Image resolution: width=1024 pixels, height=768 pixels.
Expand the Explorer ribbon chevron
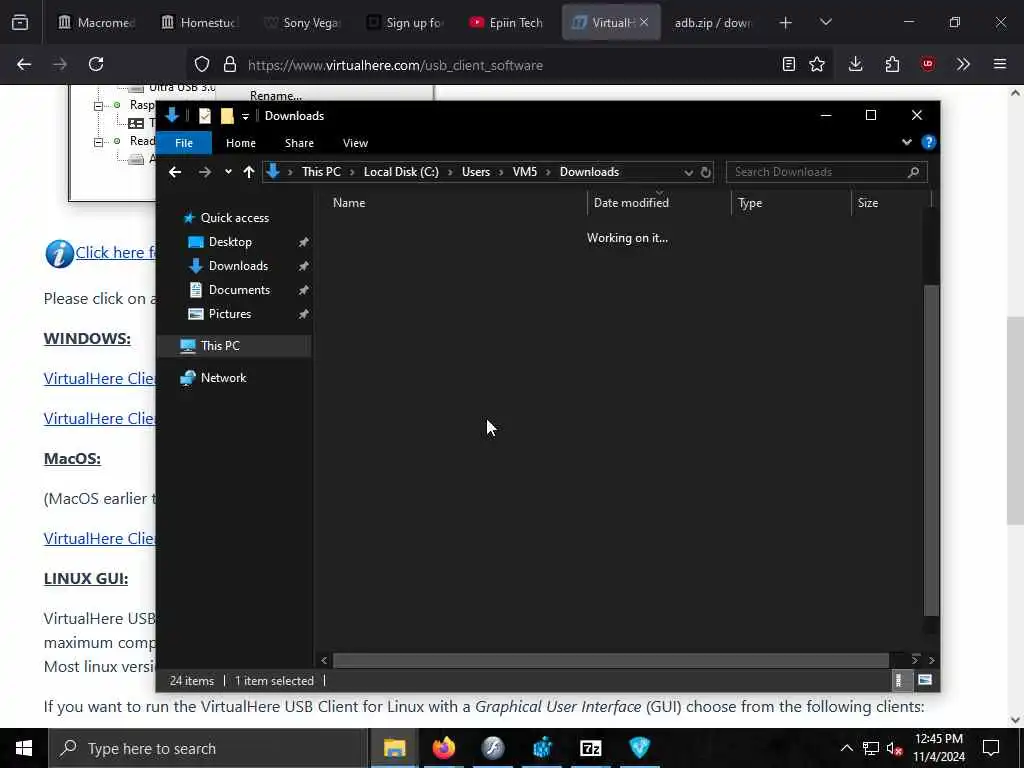click(x=906, y=142)
